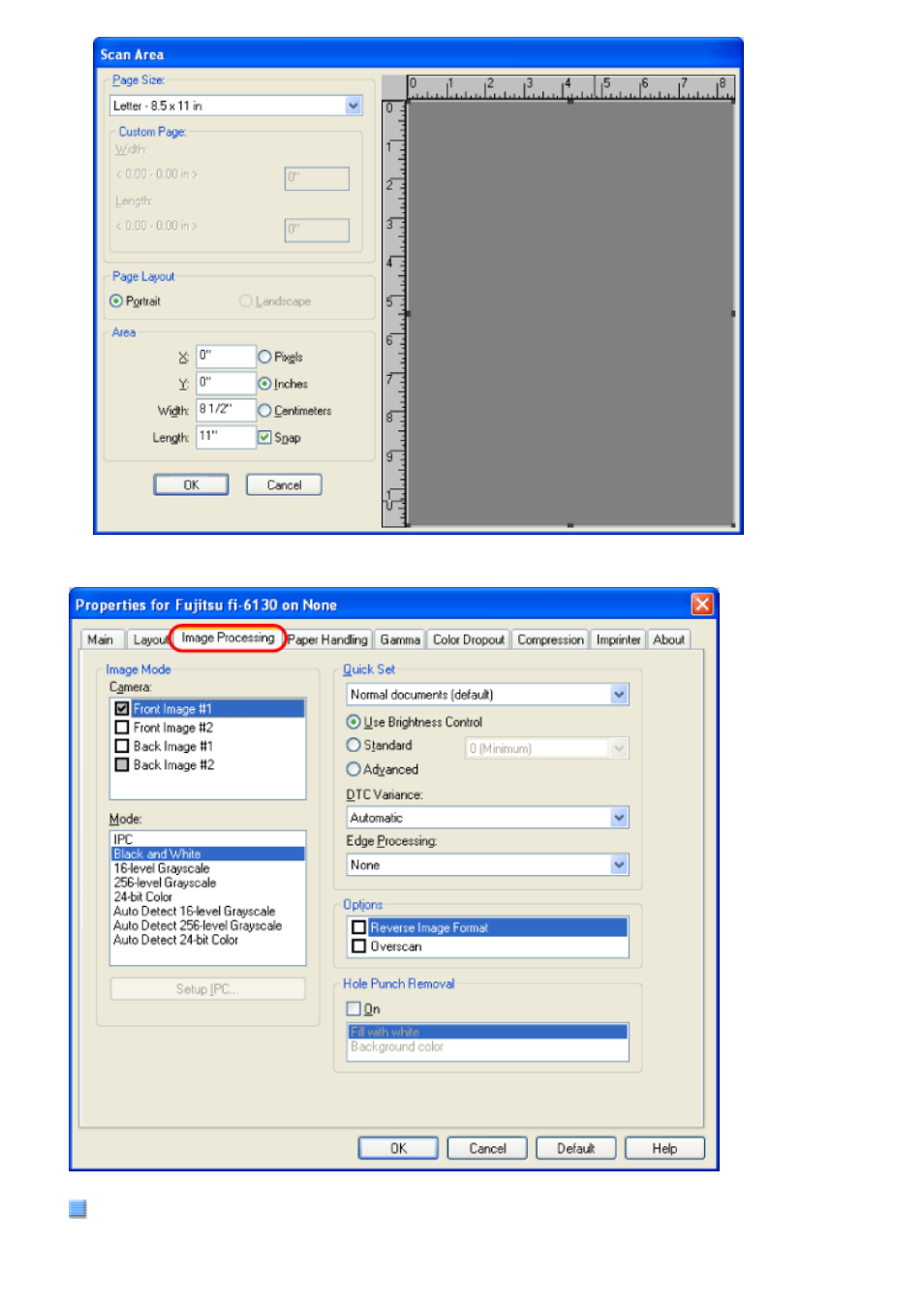This screenshot has height=1308, width=924.
Task: Switch to the Imprinter tab
Action: click(x=618, y=639)
